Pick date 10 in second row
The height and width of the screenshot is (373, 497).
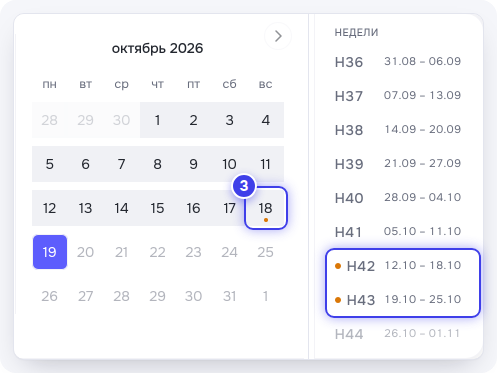click(x=229, y=164)
